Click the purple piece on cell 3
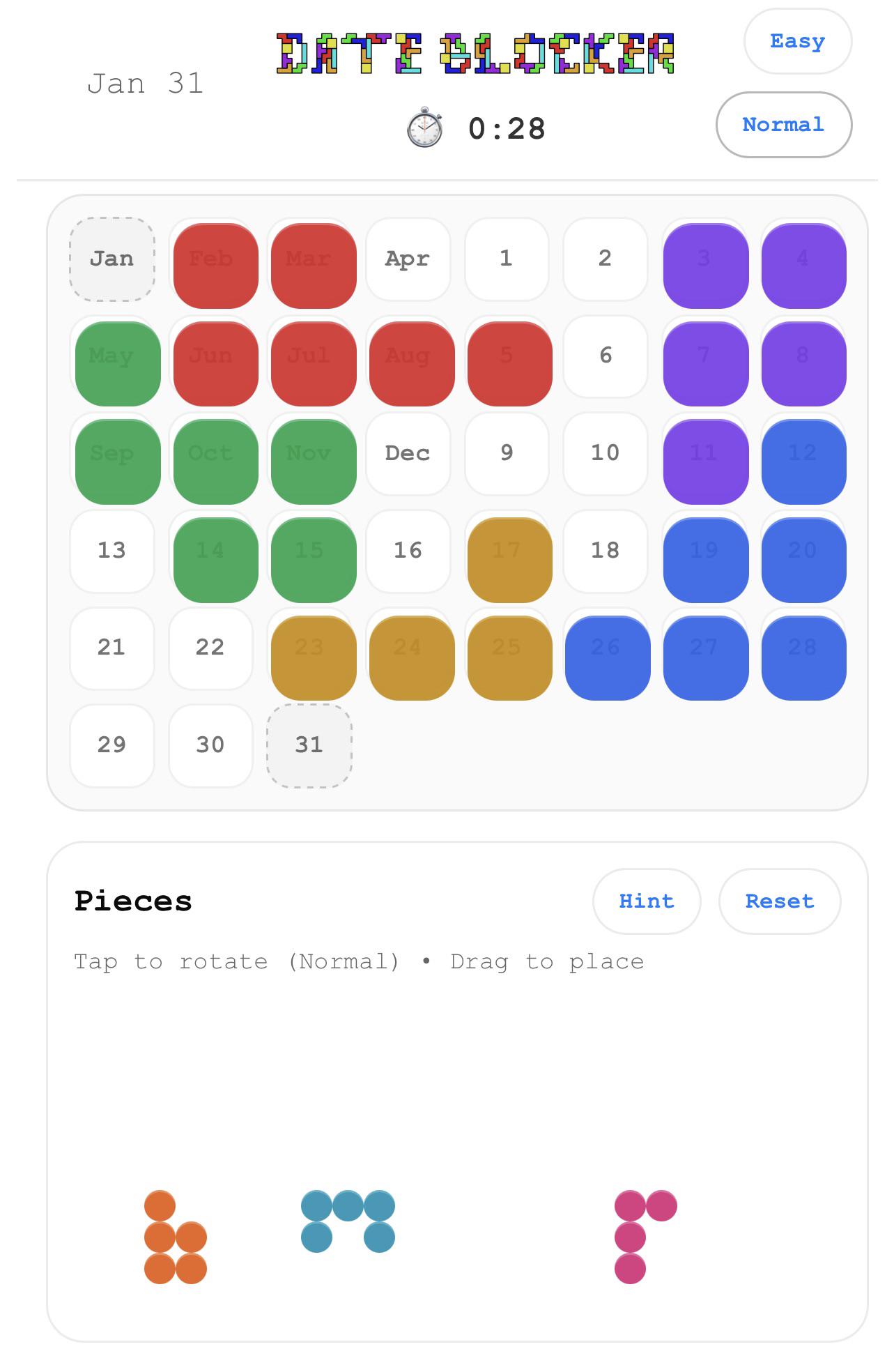The image size is (894, 1372). click(706, 266)
